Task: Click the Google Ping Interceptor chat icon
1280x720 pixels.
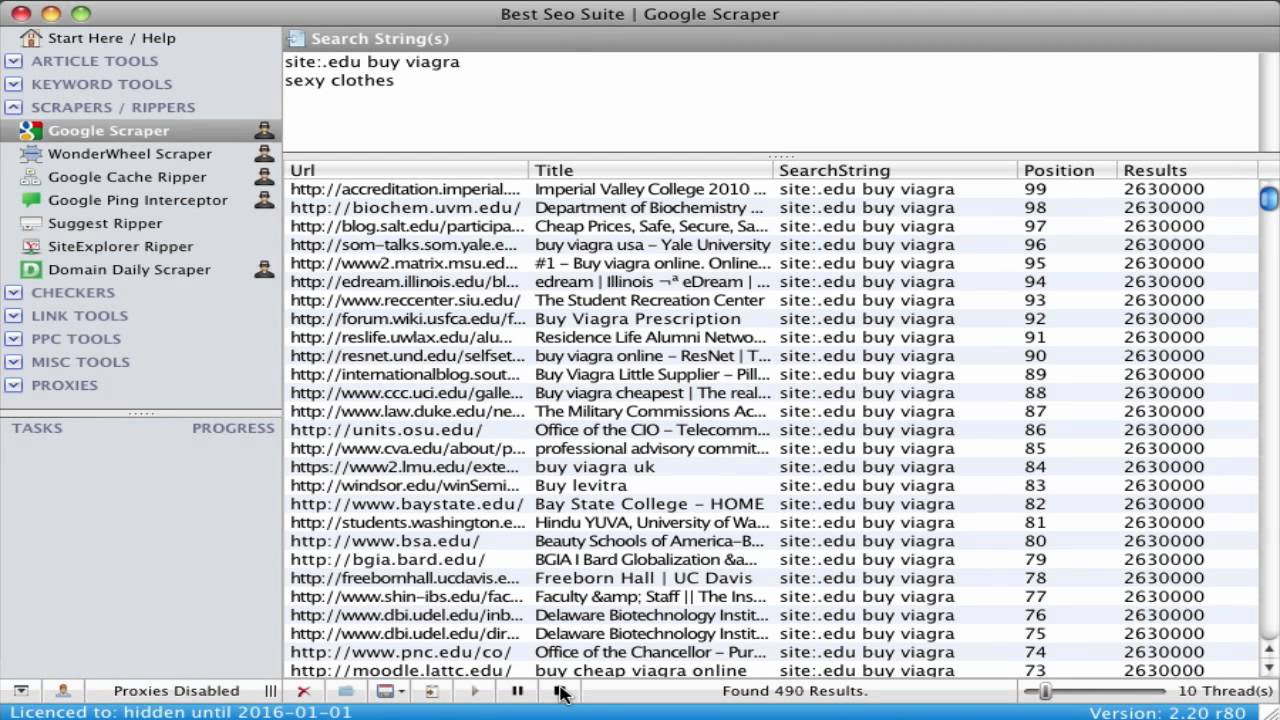Action: tap(31, 200)
